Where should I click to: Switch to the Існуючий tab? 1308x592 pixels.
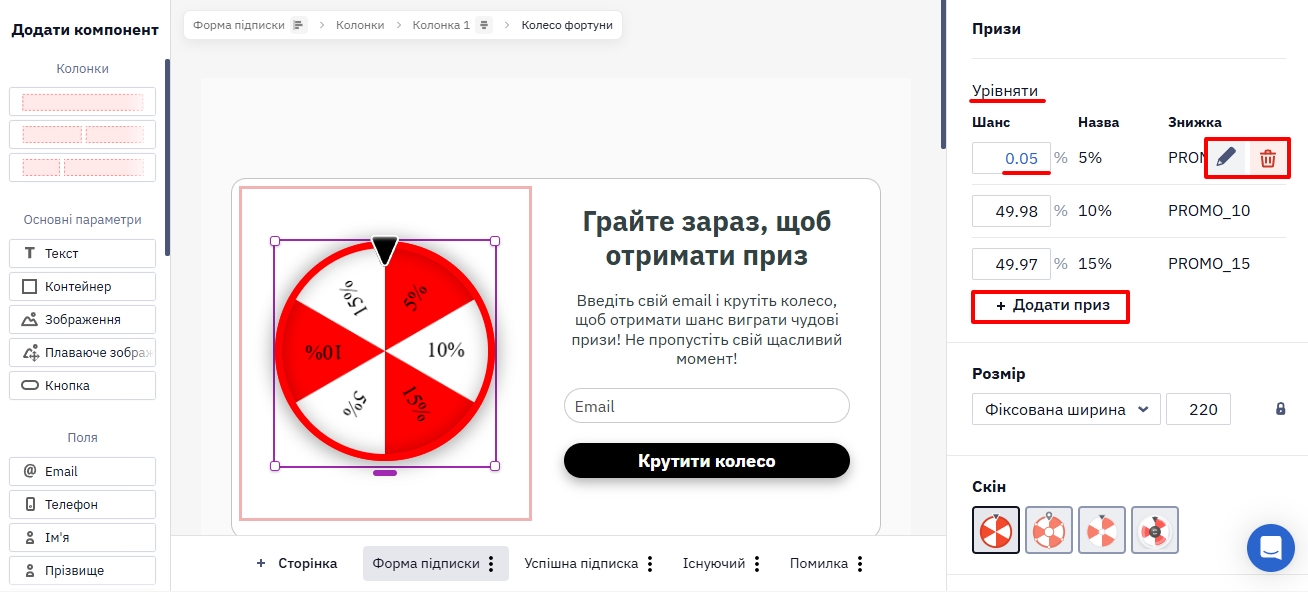pos(714,564)
